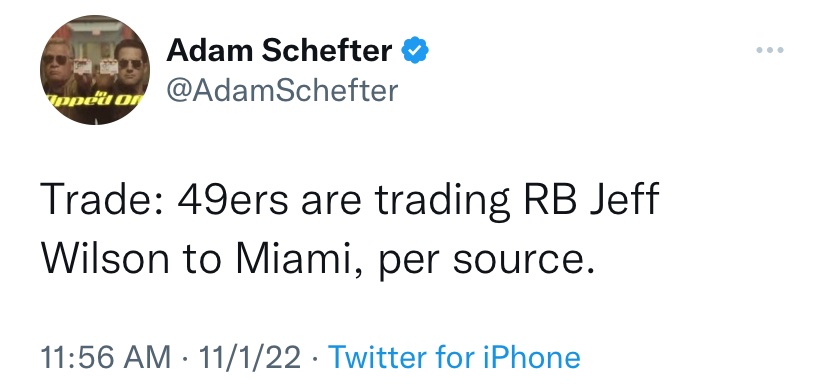Screen dimensions: 828x386
Task: Select the tweet body text
Action: (350, 229)
